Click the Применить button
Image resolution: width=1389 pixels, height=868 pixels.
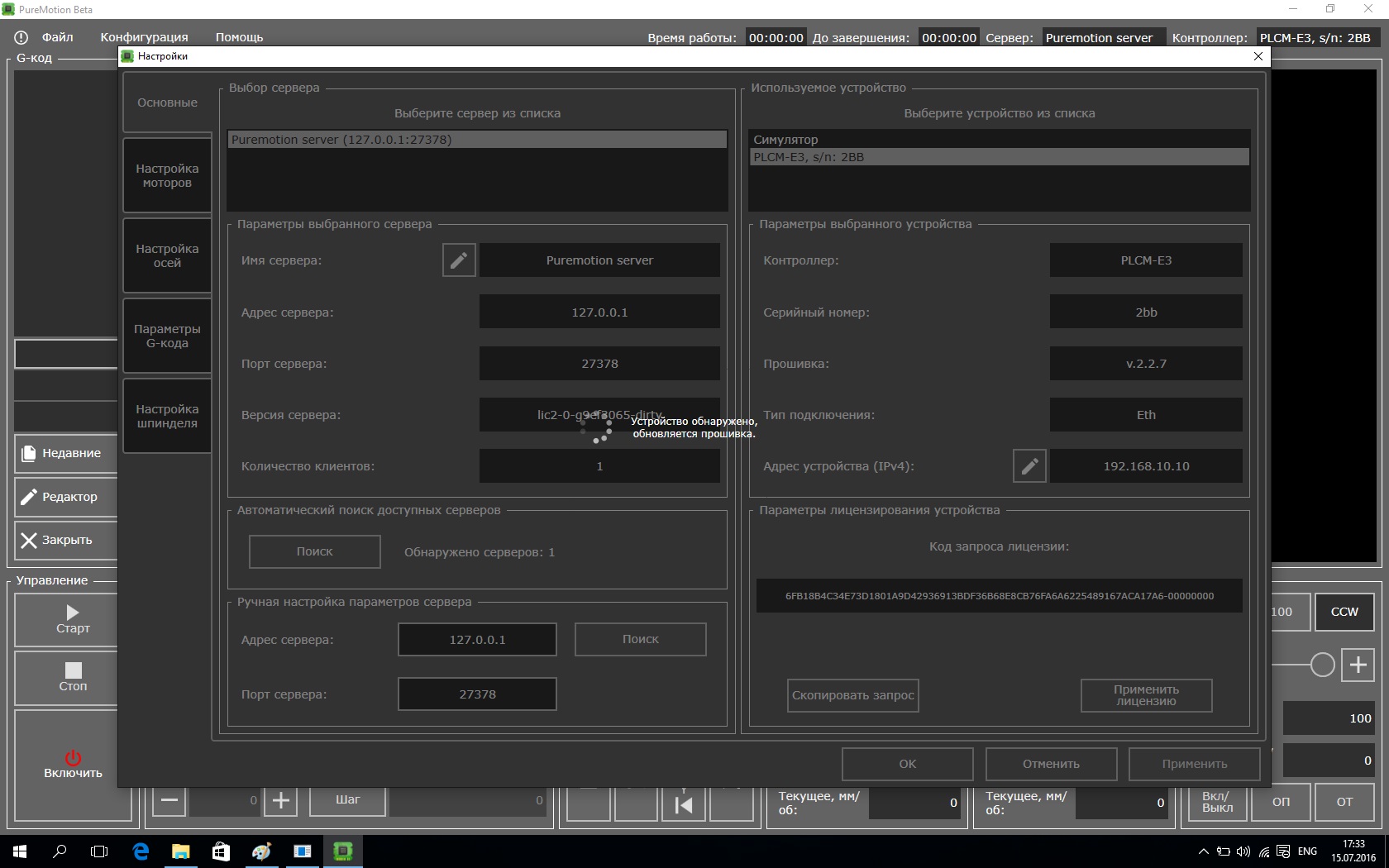[x=1195, y=764]
